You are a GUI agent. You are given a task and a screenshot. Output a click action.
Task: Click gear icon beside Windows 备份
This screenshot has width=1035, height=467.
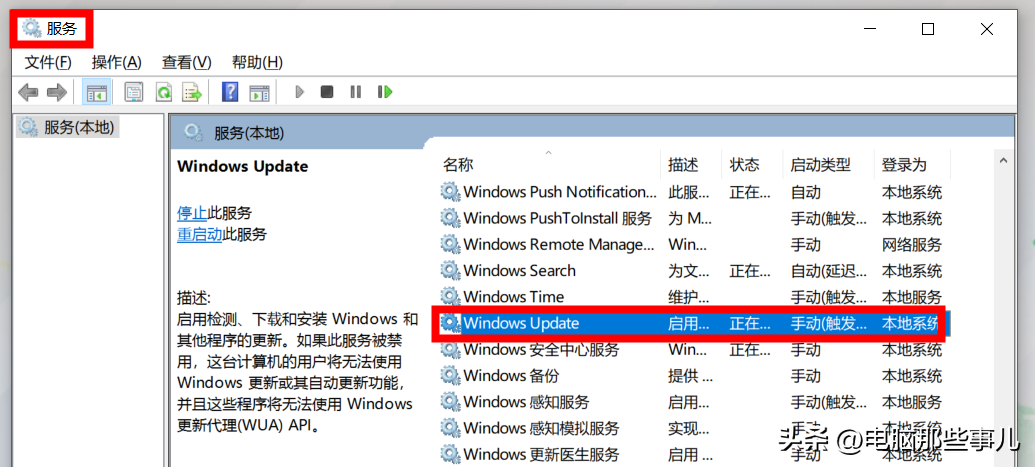pos(450,376)
